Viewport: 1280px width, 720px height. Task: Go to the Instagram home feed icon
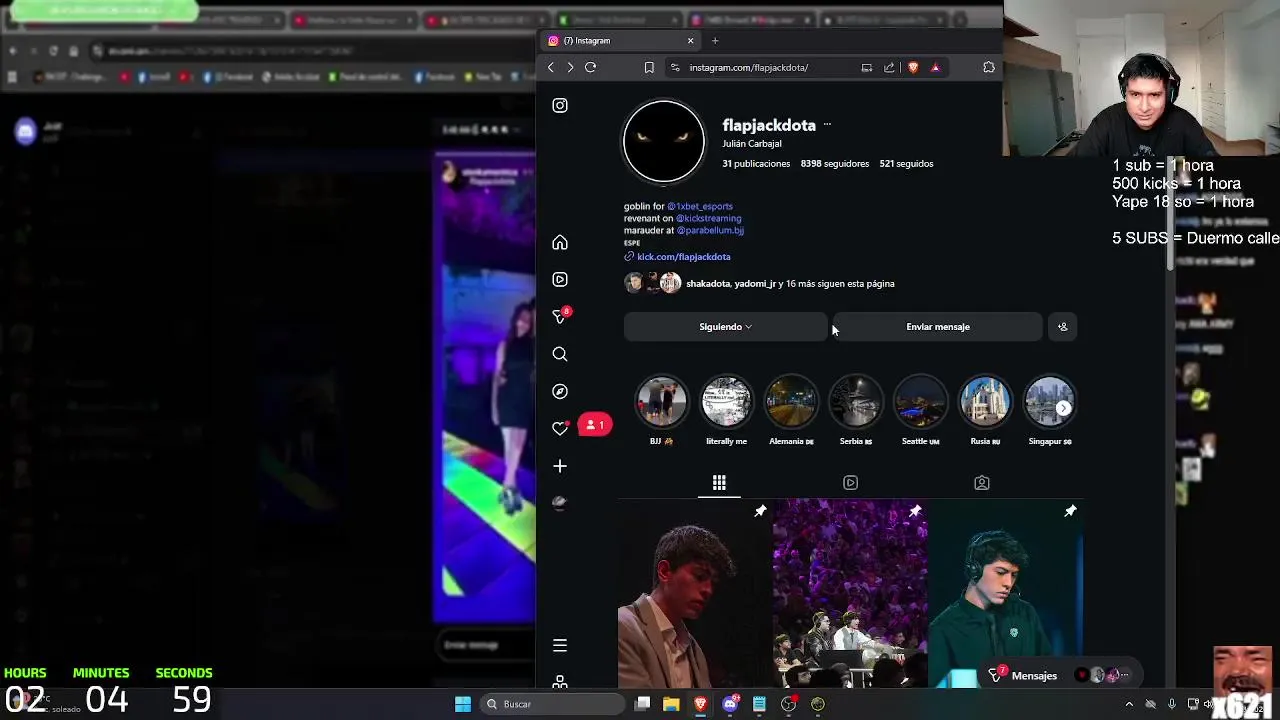point(560,243)
